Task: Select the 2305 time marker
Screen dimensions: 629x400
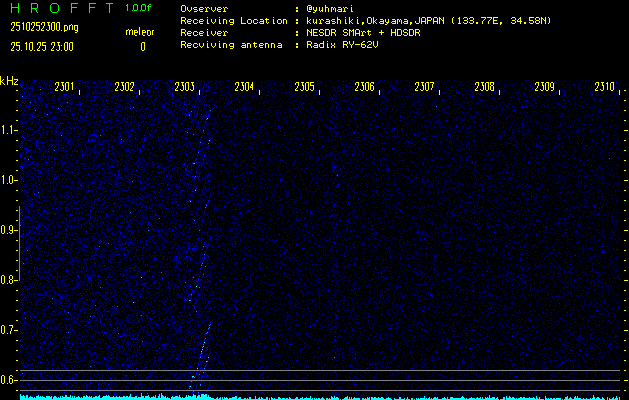Action: [304, 87]
